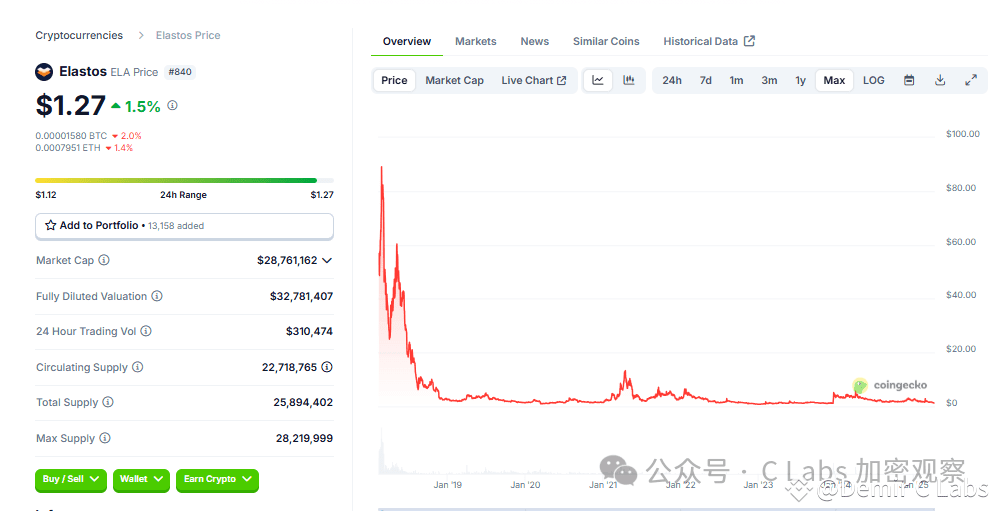Screen dimensions: 997x511
Task: Switch chart to Market Cap view
Action: coord(455,80)
